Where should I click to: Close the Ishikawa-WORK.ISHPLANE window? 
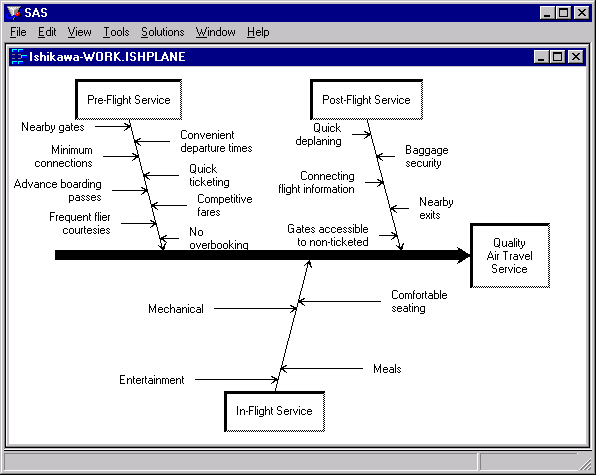(576, 57)
